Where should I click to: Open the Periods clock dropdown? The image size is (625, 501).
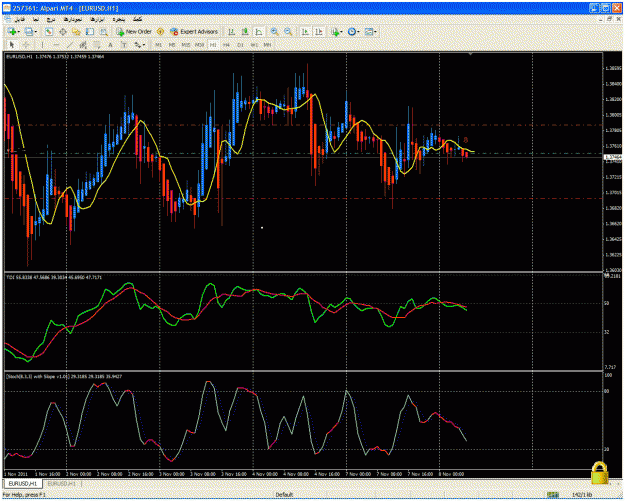click(x=353, y=31)
